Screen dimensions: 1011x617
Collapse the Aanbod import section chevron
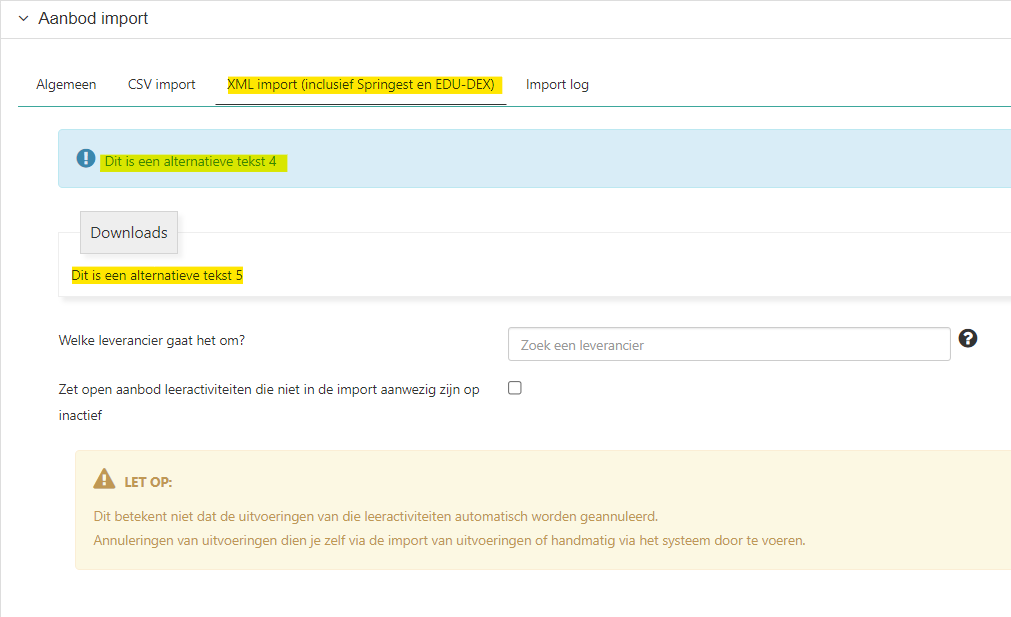[23, 19]
